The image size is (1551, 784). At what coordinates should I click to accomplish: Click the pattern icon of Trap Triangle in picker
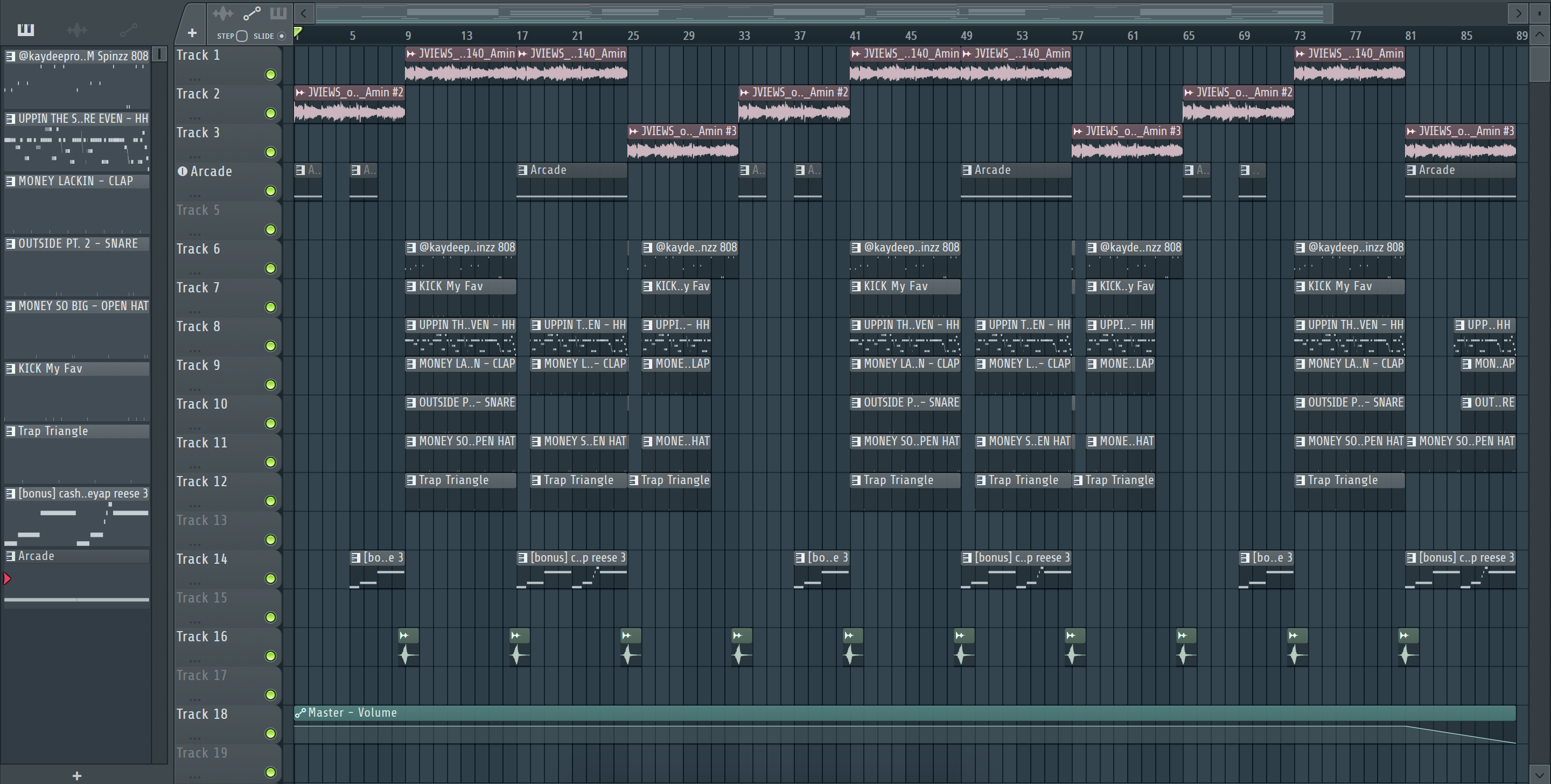click(10, 431)
